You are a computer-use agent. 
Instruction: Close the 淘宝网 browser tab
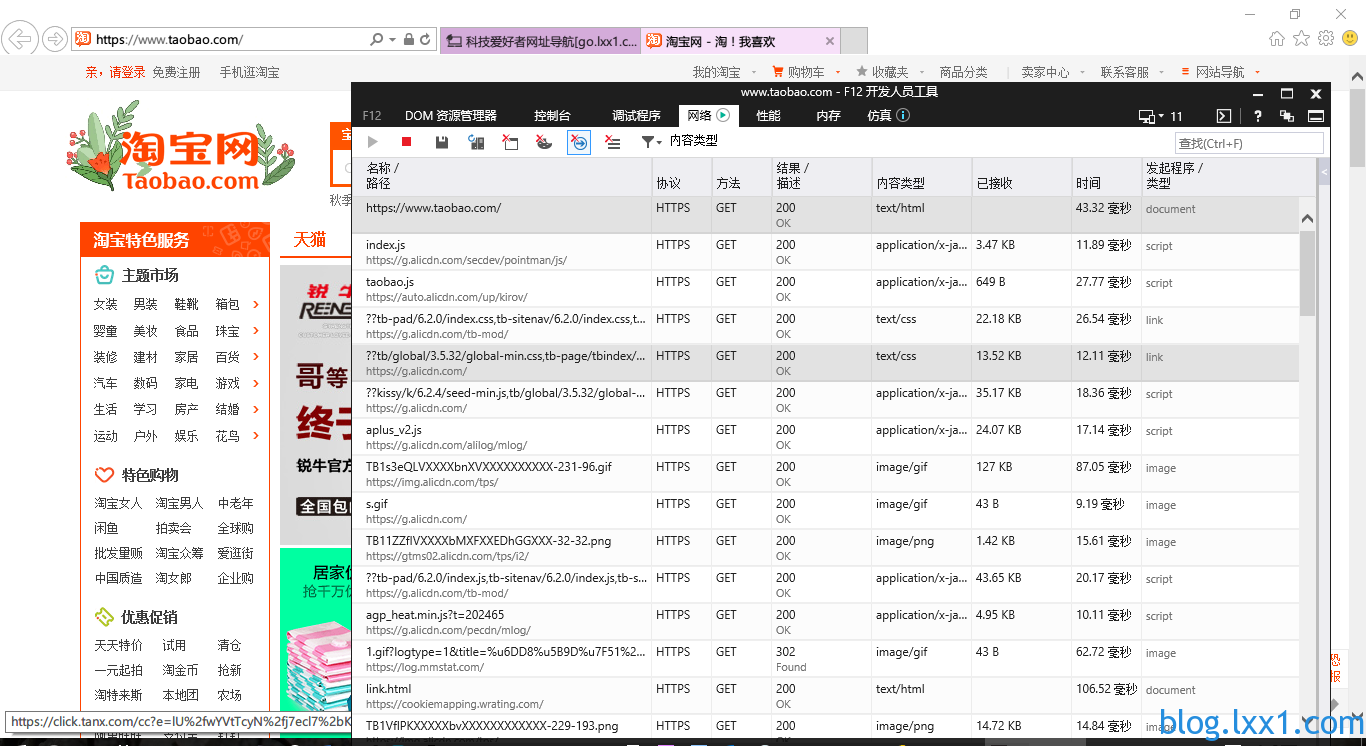point(830,41)
